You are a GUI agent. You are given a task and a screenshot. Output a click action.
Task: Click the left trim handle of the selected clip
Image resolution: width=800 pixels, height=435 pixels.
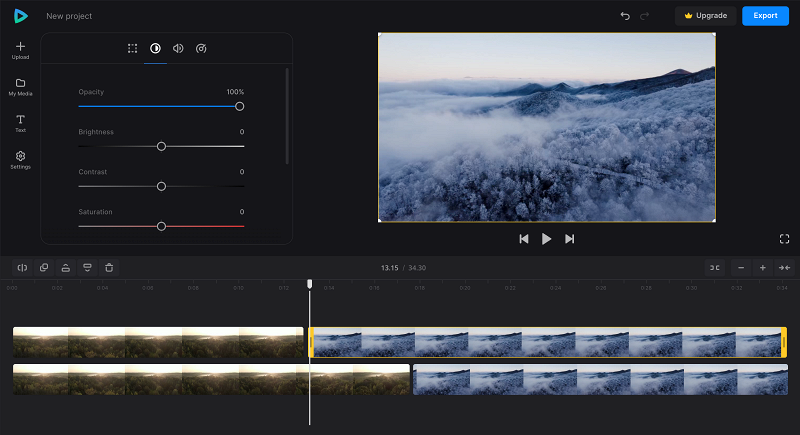coord(311,342)
